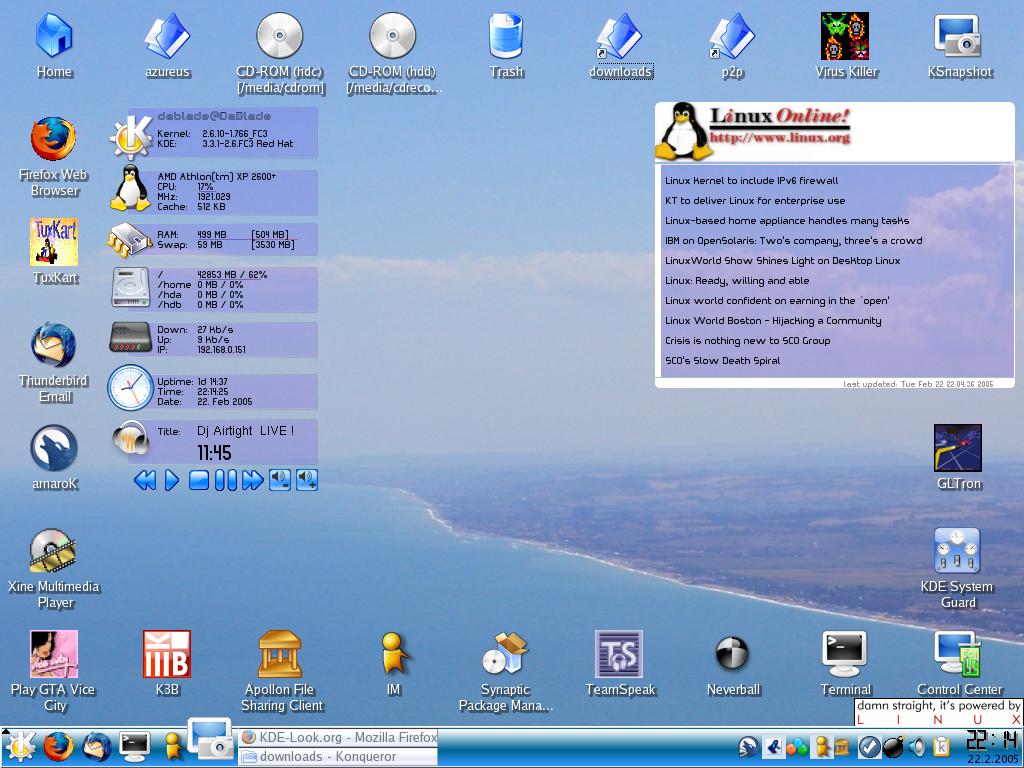This screenshot has width=1024, height=768.
Task: Open the http://www.linux.org banner link
Action: point(780,138)
